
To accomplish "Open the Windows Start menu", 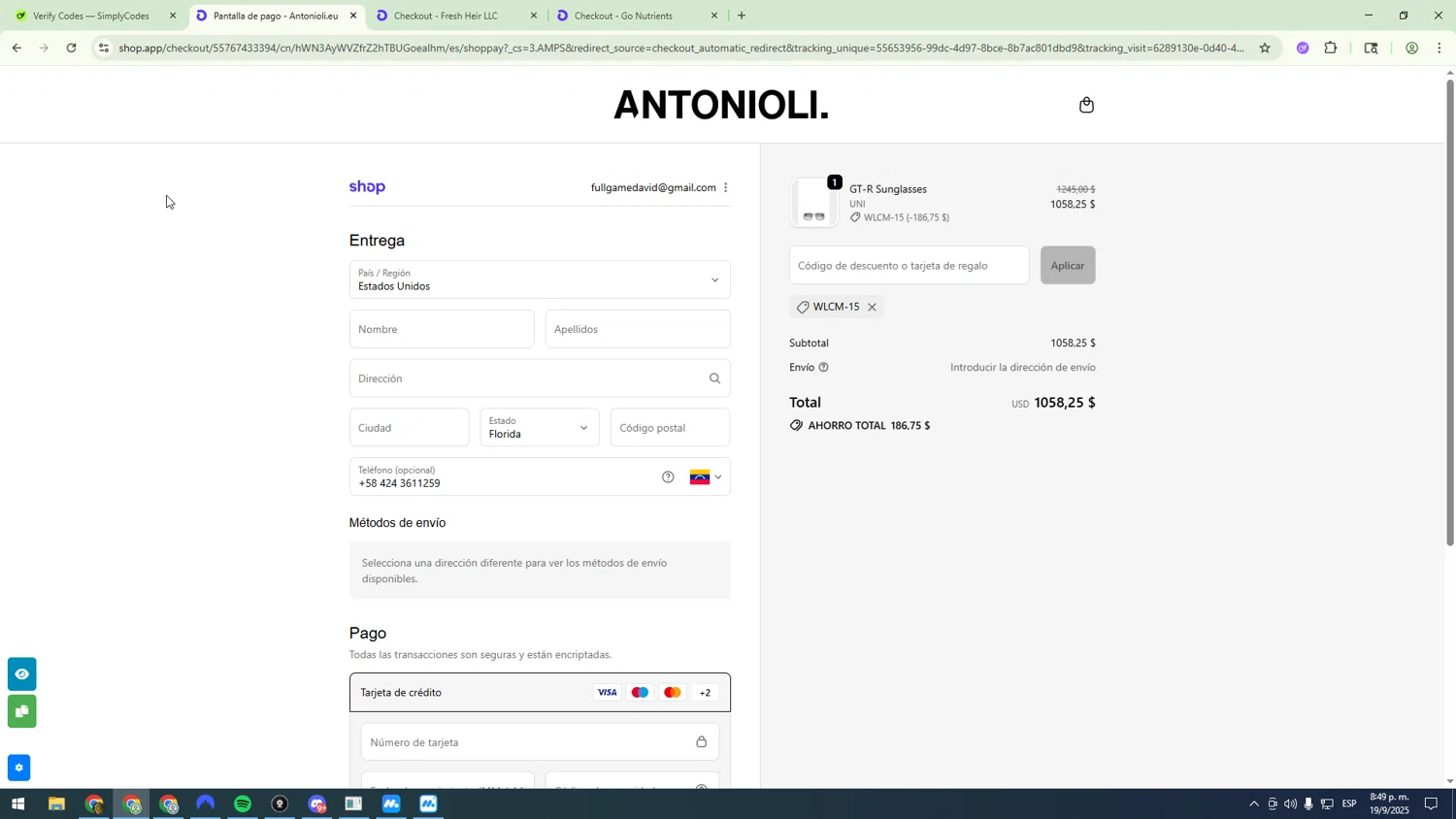I will 17,804.
